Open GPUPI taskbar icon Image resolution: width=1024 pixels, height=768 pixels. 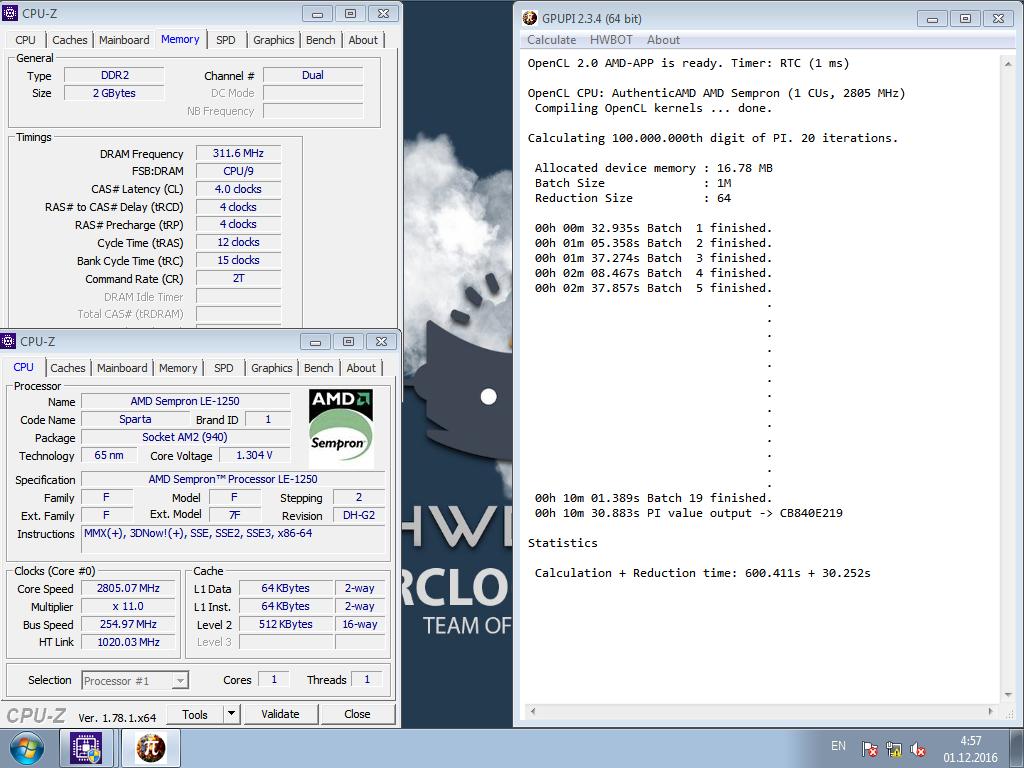[150, 748]
